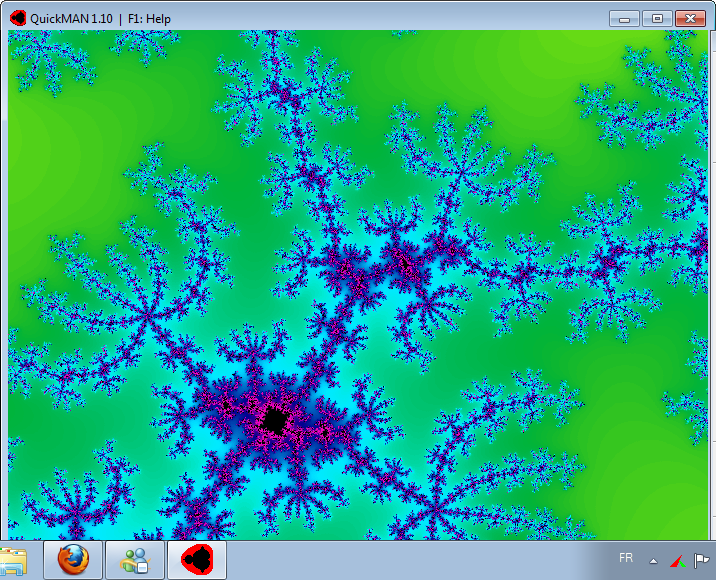Open Windows Live Messenger from the taskbar

click(135, 561)
